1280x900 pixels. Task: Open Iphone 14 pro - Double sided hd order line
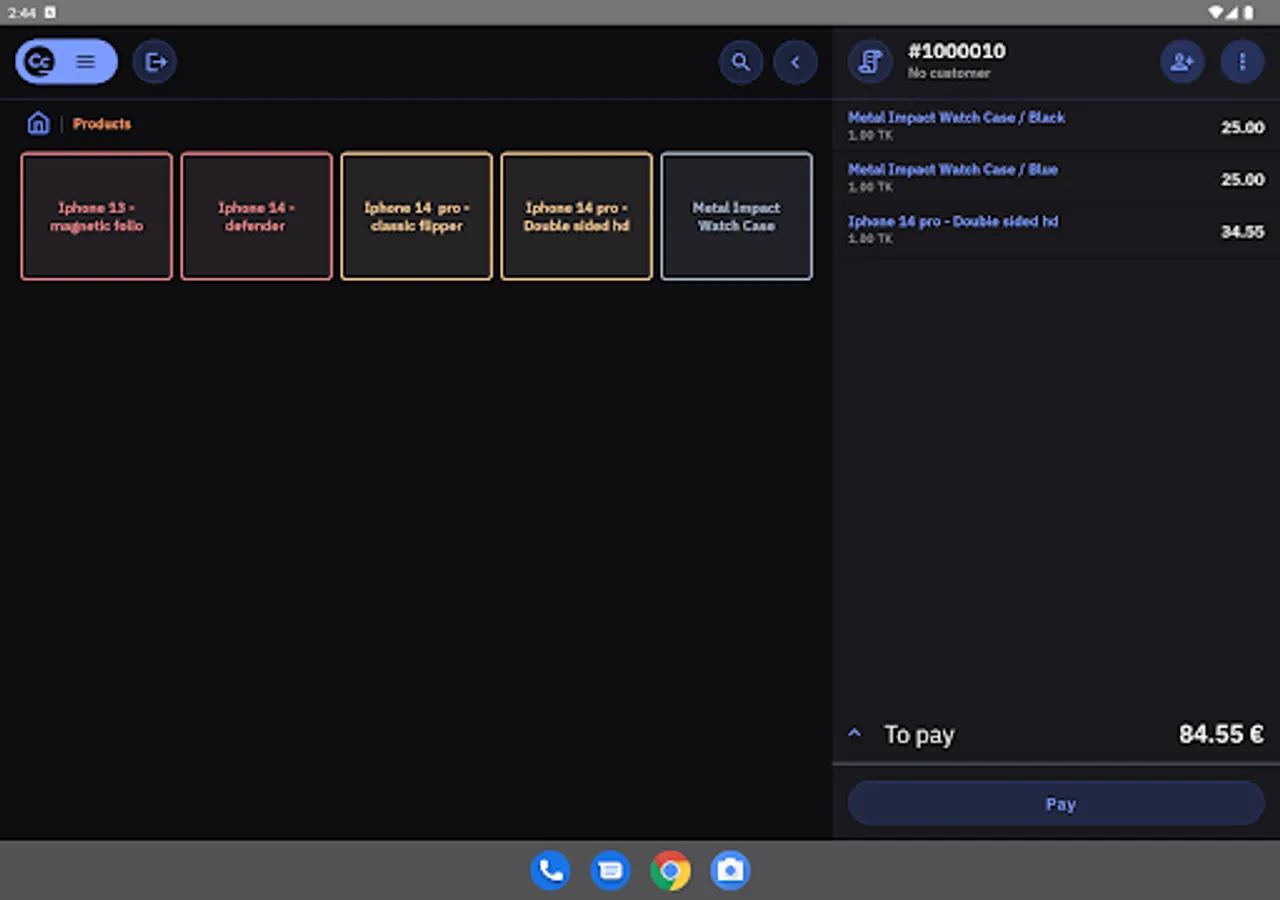1056,230
